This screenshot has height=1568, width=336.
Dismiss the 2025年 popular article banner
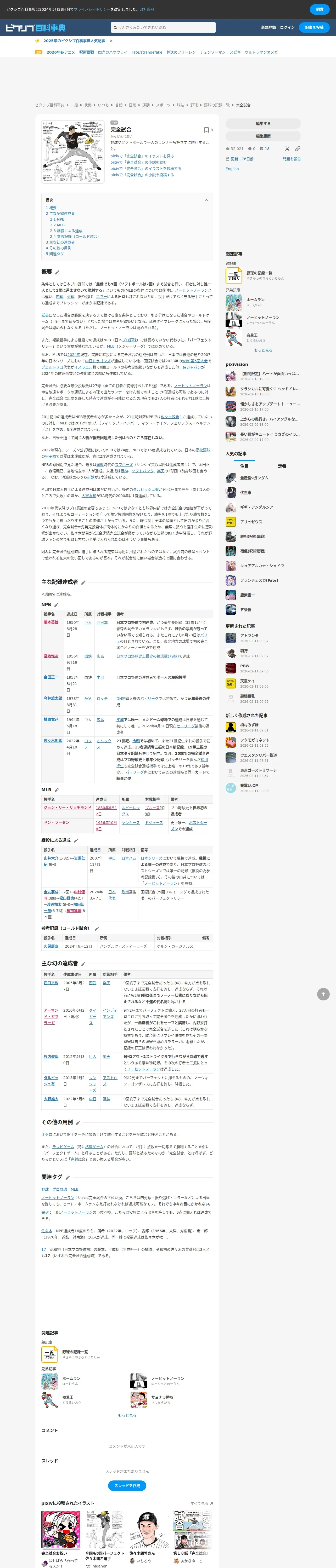pyautogui.click(x=111, y=41)
